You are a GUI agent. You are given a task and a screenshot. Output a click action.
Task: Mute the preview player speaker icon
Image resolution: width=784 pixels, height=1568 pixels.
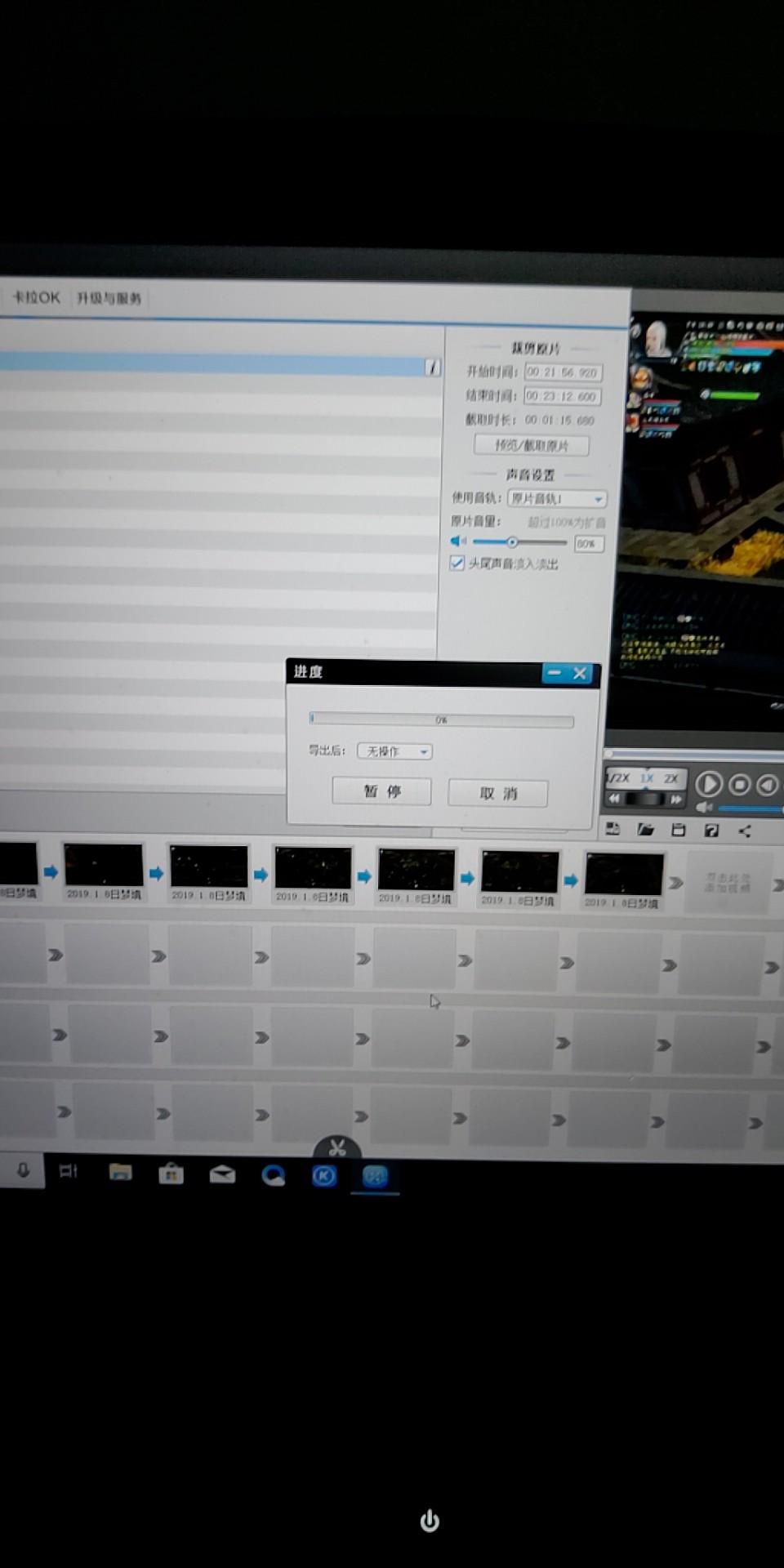(x=705, y=808)
